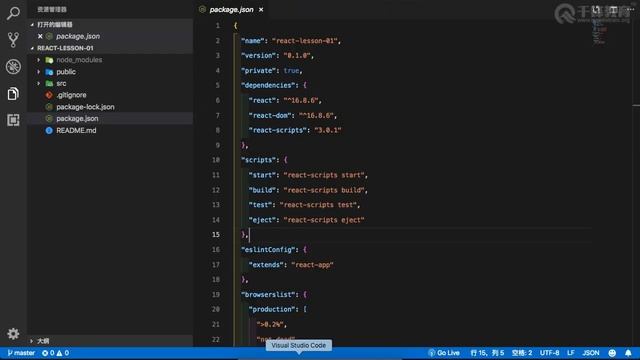Expand the outline section at sidebar bottom
The image size is (640, 360).
coord(32,340)
